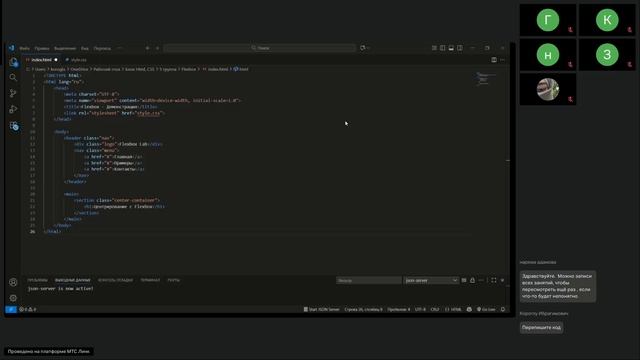Click the chat message Перепишите код

point(541,327)
